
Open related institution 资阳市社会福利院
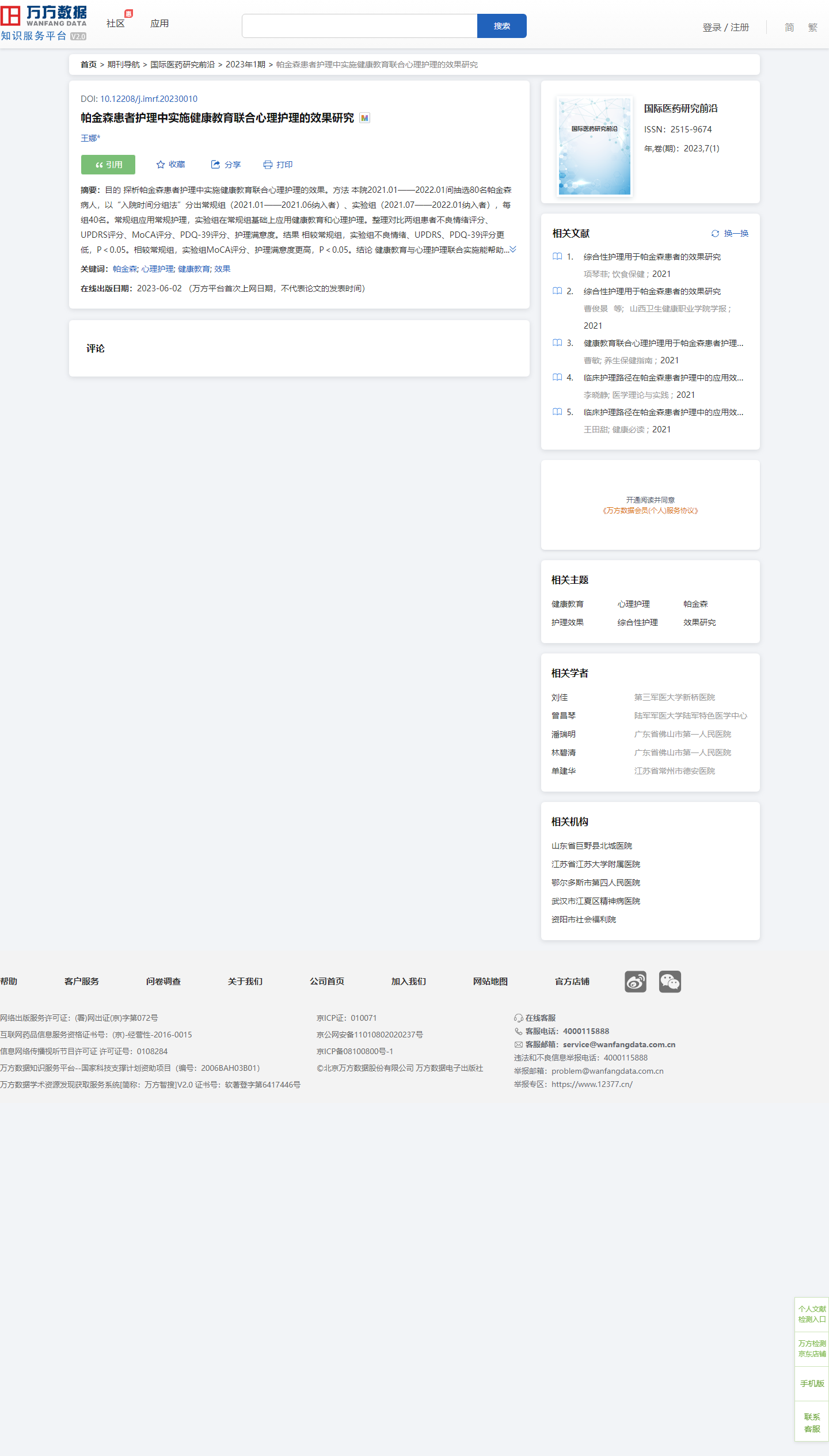click(x=584, y=919)
